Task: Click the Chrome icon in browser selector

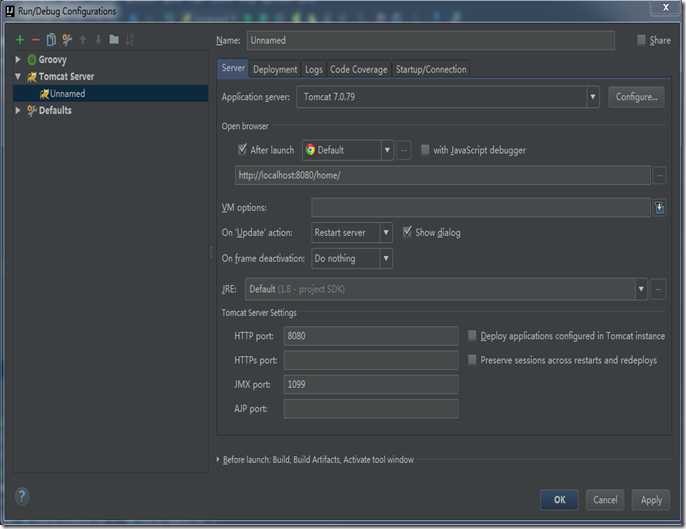Action: pos(310,150)
